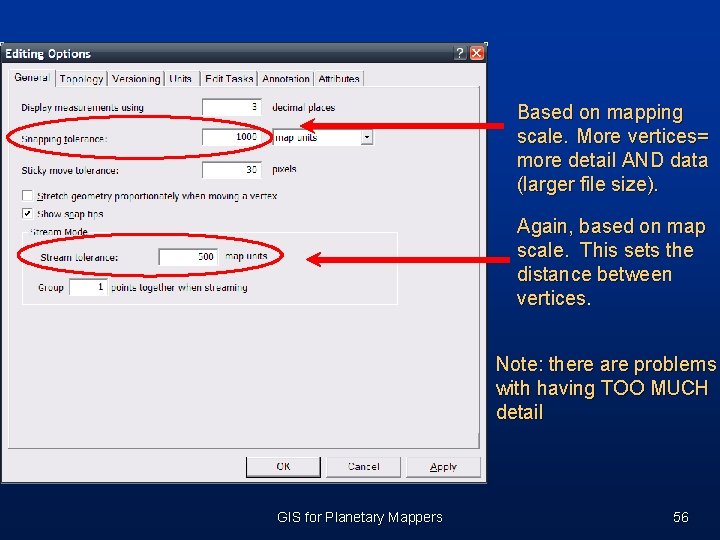Toggle the Show snap tips checkbox

(x=28, y=214)
